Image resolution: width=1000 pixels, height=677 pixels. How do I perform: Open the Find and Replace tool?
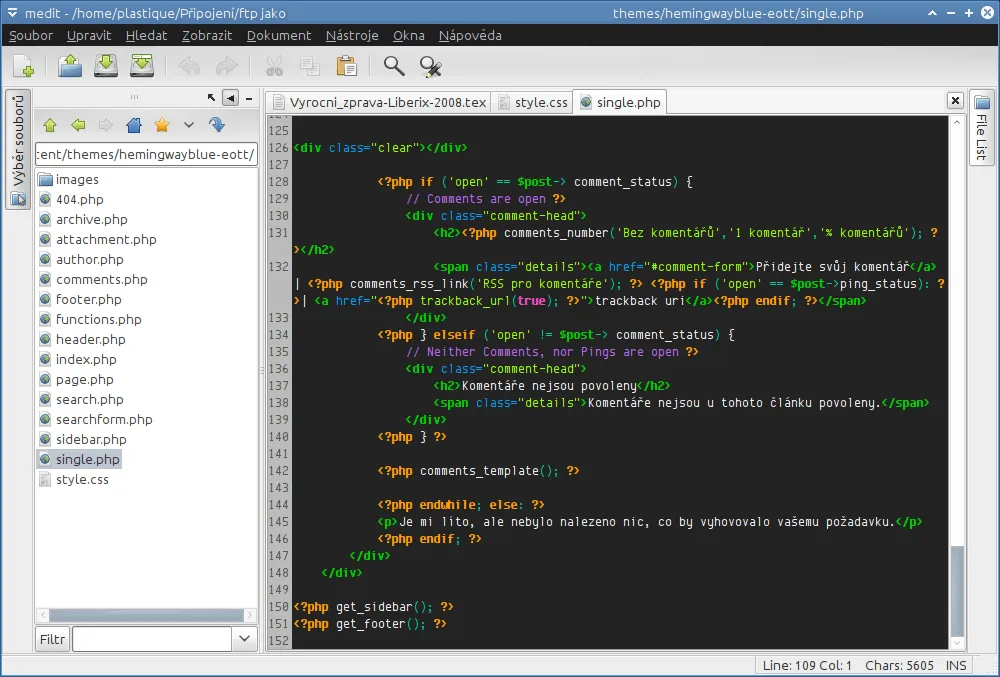pyautogui.click(x=430, y=66)
